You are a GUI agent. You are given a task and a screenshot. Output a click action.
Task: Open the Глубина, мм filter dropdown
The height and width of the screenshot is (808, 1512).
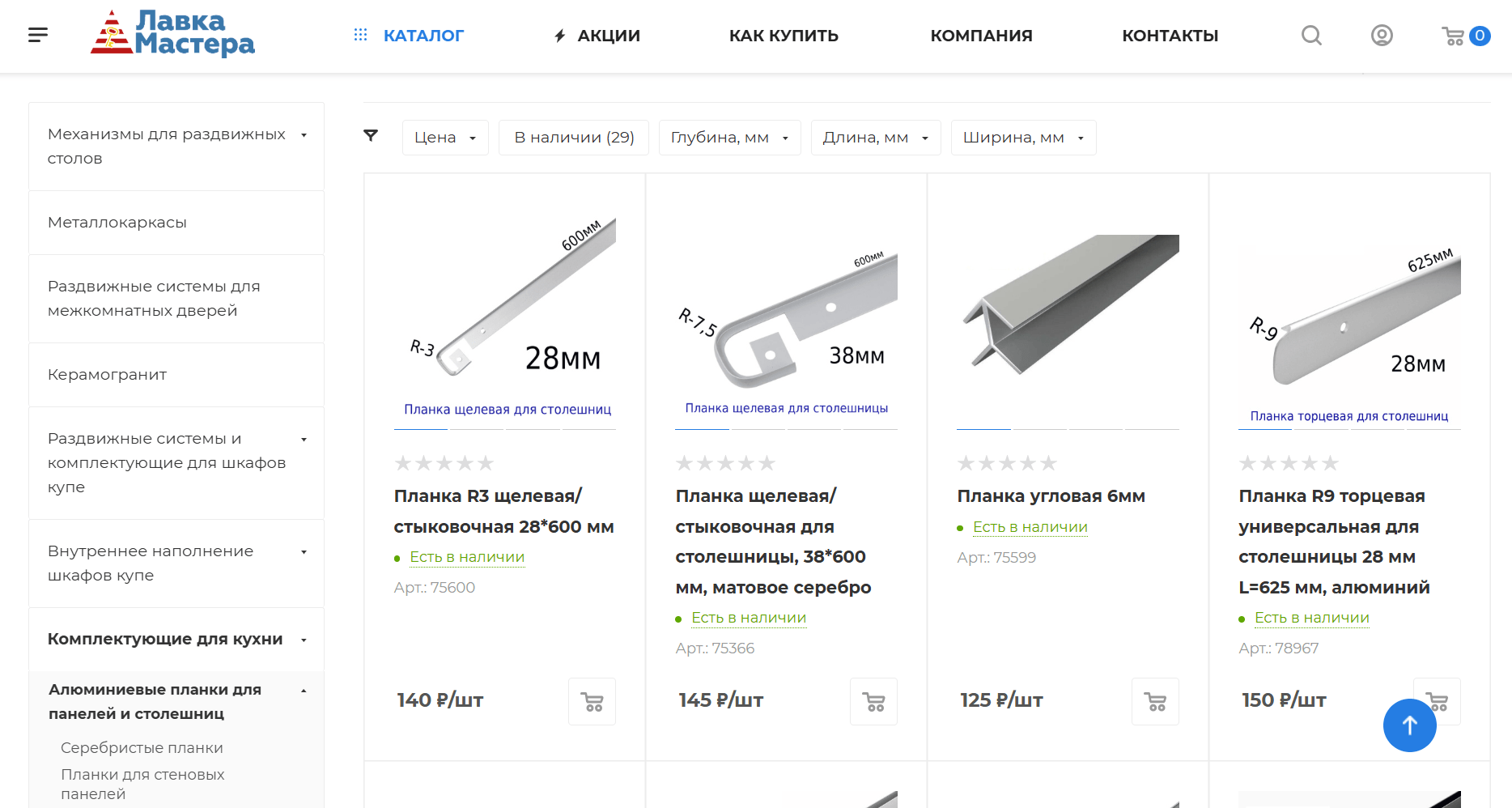click(729, 138)
